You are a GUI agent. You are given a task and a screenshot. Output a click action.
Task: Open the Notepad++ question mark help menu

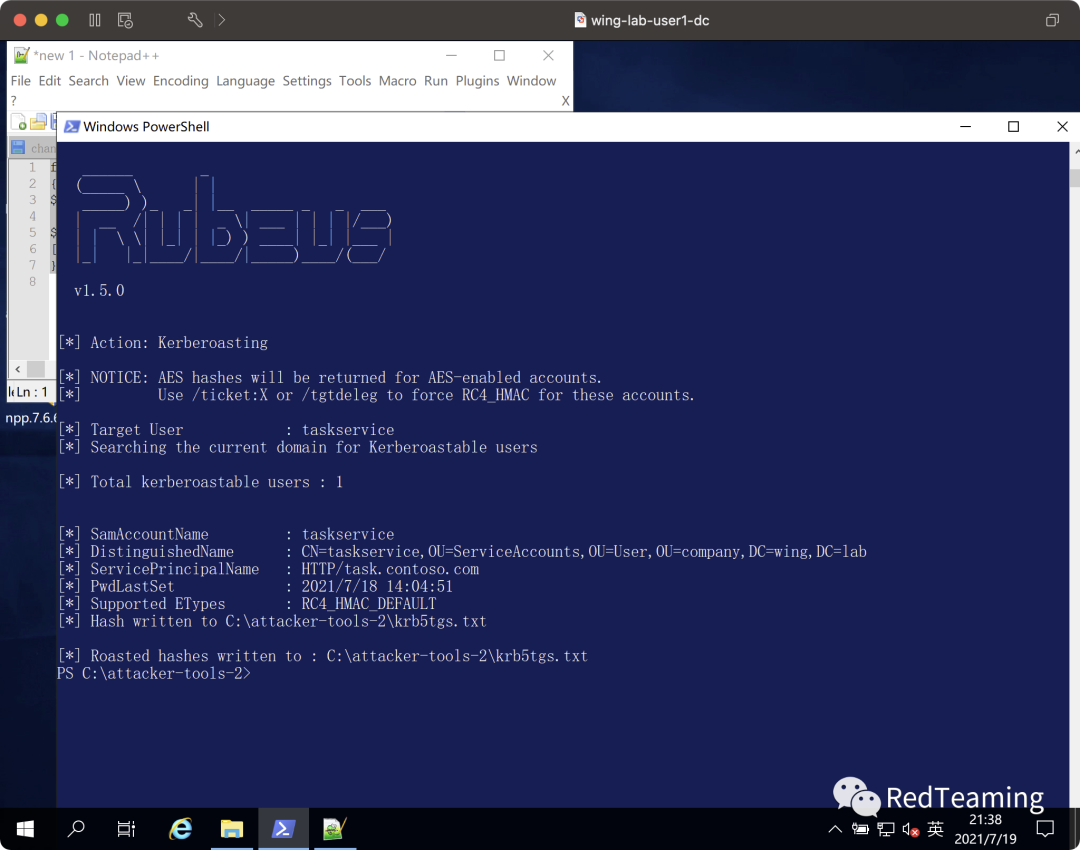click(14, 101)
